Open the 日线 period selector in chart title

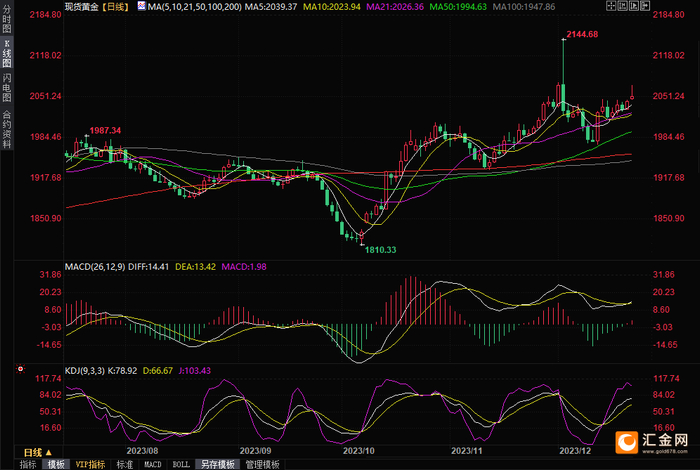click(116, 7)
